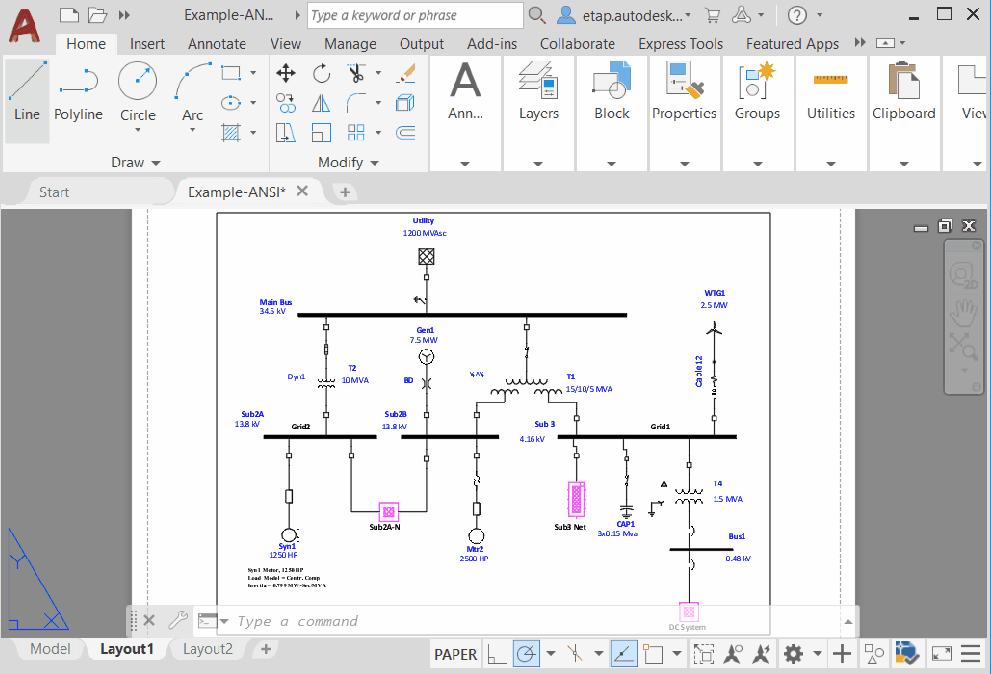
Task: Click the Rotate tool icon
Action: coord(321,73)
